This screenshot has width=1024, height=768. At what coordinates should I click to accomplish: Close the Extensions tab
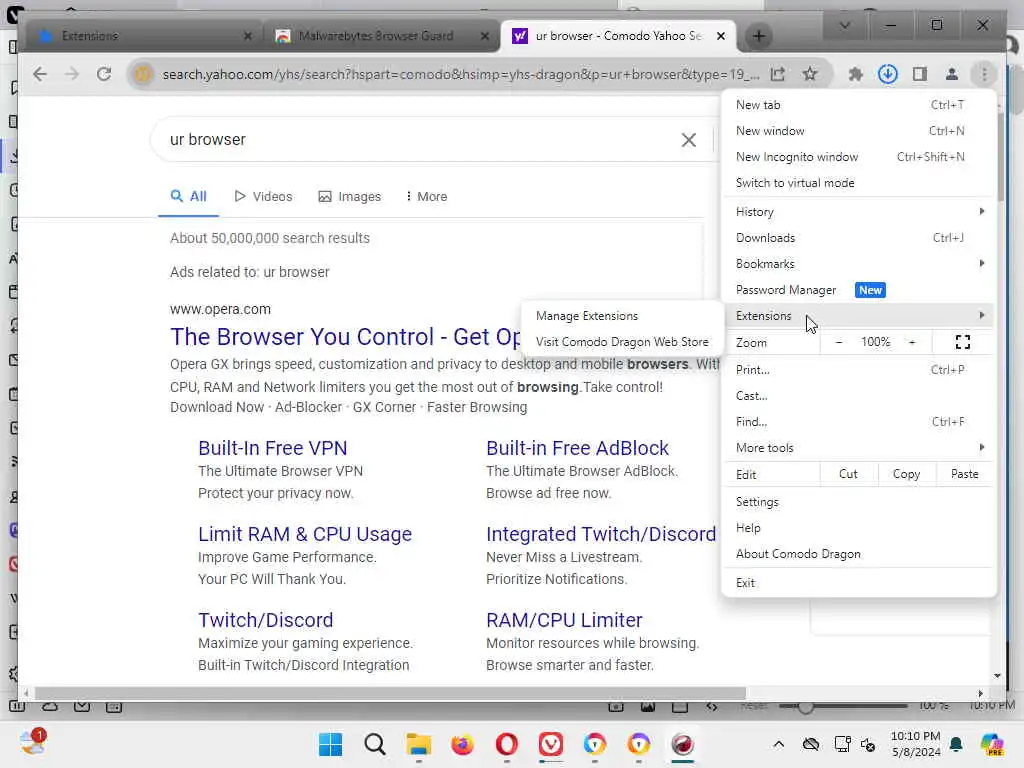click(x=248, y=36)
